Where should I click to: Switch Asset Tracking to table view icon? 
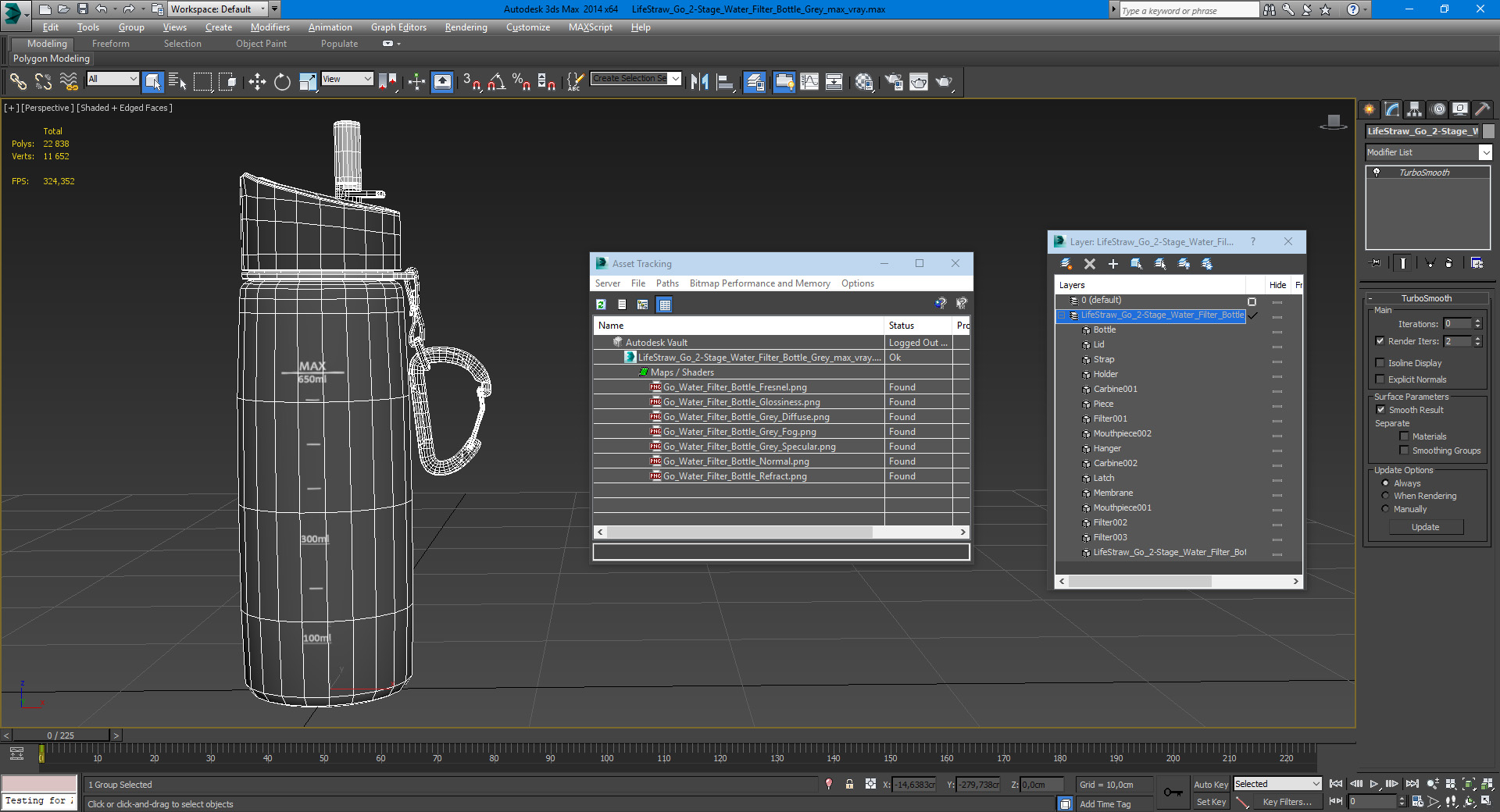665,304
